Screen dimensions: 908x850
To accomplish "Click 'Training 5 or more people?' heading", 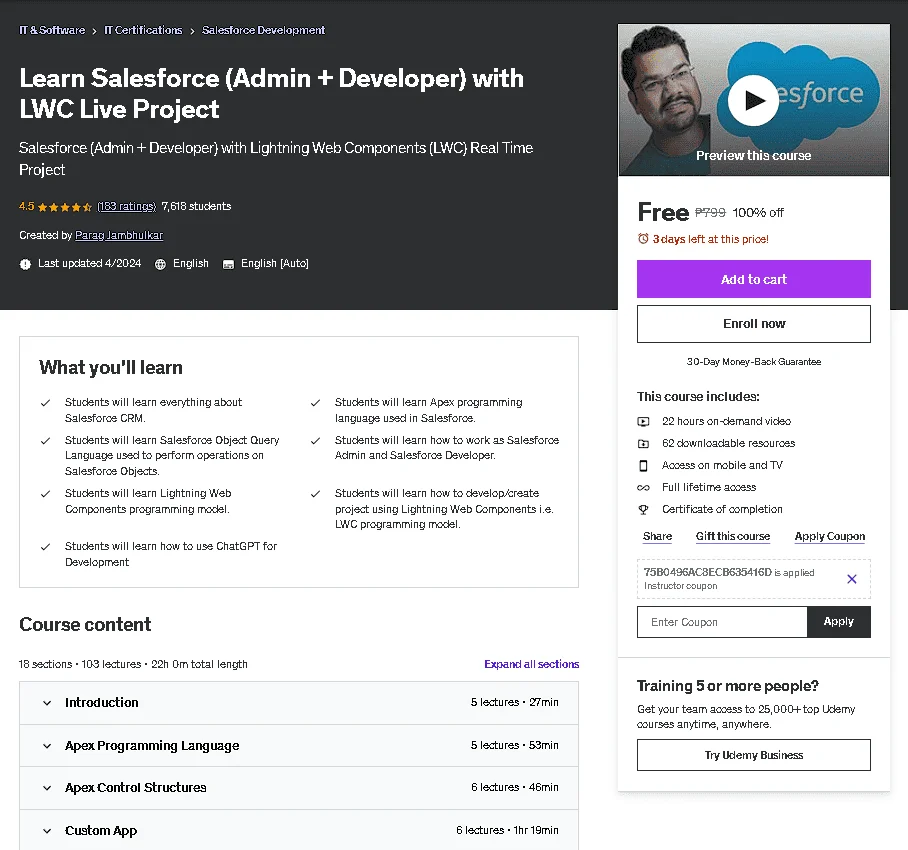I will point(727,686).
